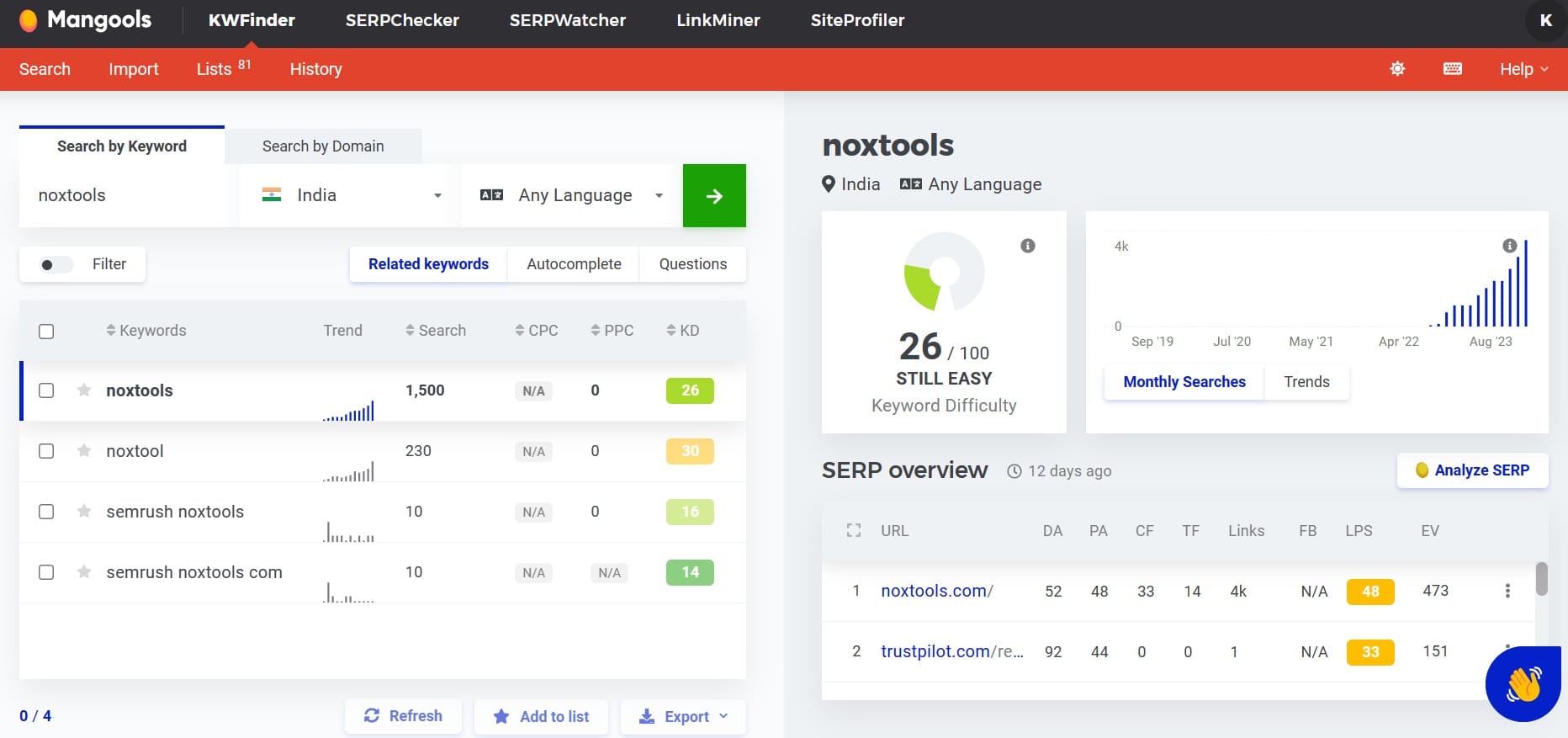Viewport: 1568px width, 738px height.
Task: Open the India country dropdown
Action: pyautogui.click(x=351, y=195)
